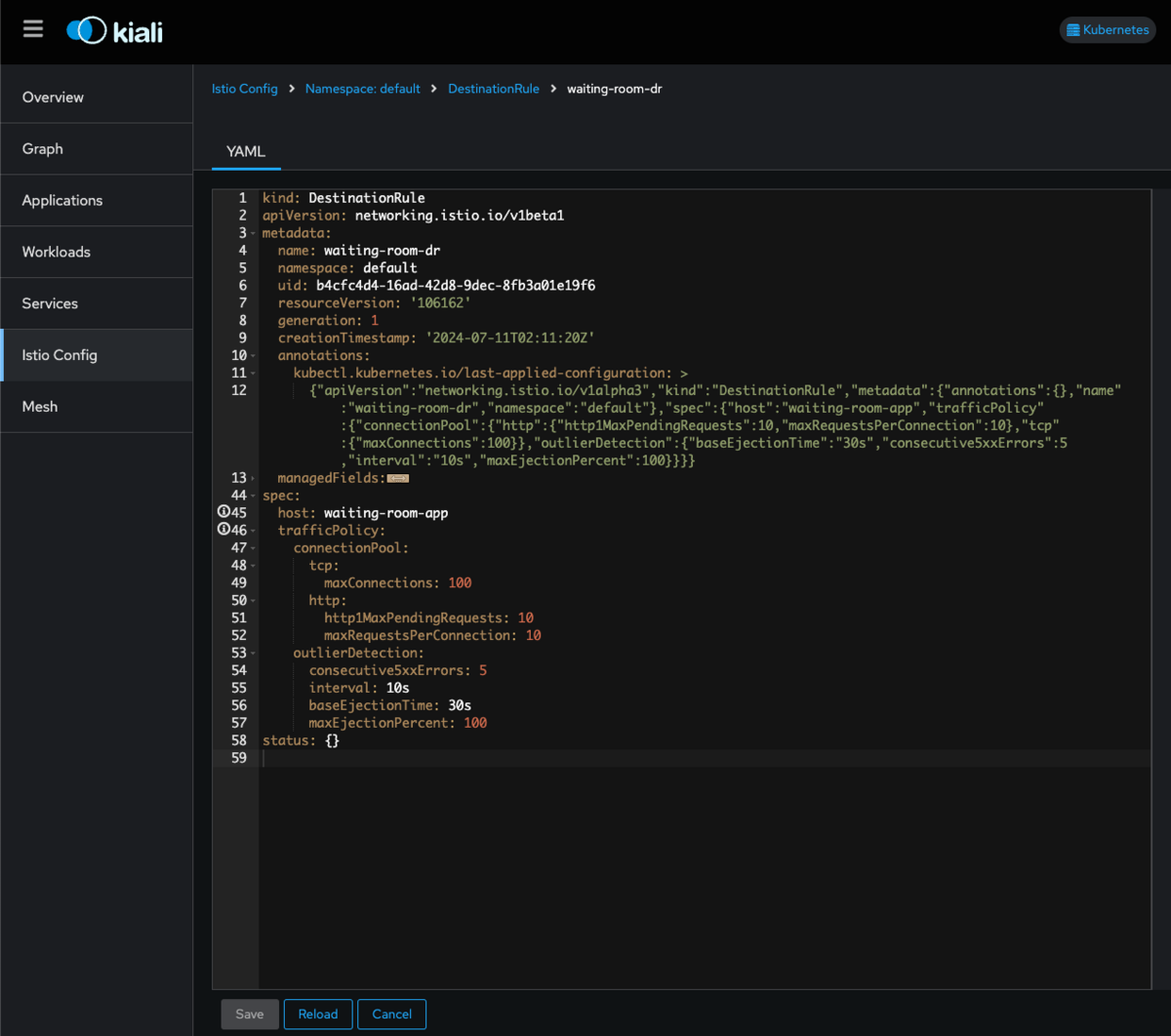Click 'generation: 1' on line 8
This screenshot has width=1171, height=1036.
click(x=328, y=321)
